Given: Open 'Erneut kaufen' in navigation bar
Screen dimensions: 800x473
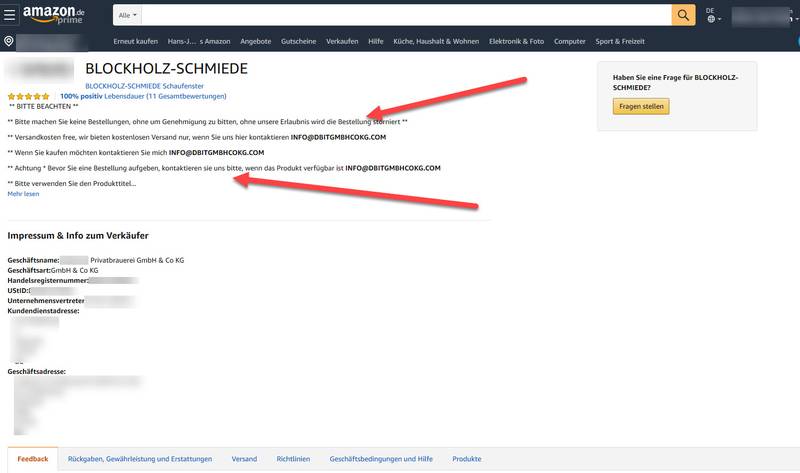Looking at the screenshot, I should pos(136,41).
